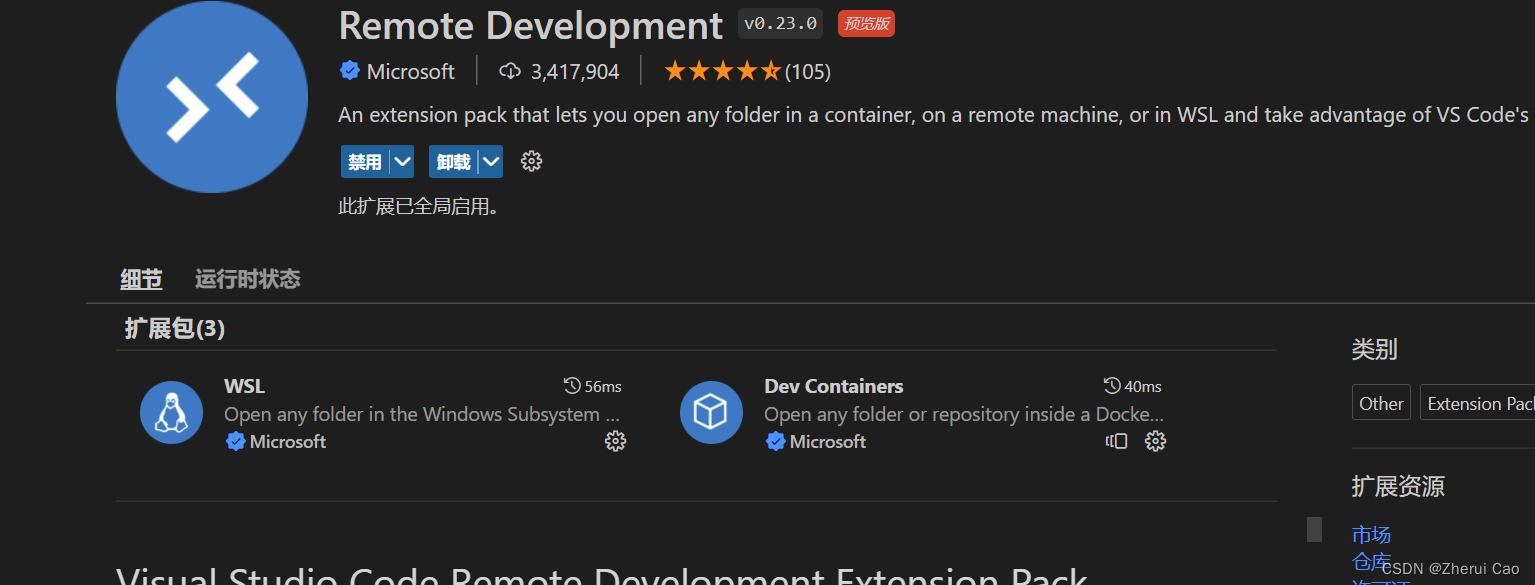Viewport: 1535px width, 585px height.
Task: Click the Dev Containers cube icon
Action: pos(711,412)
